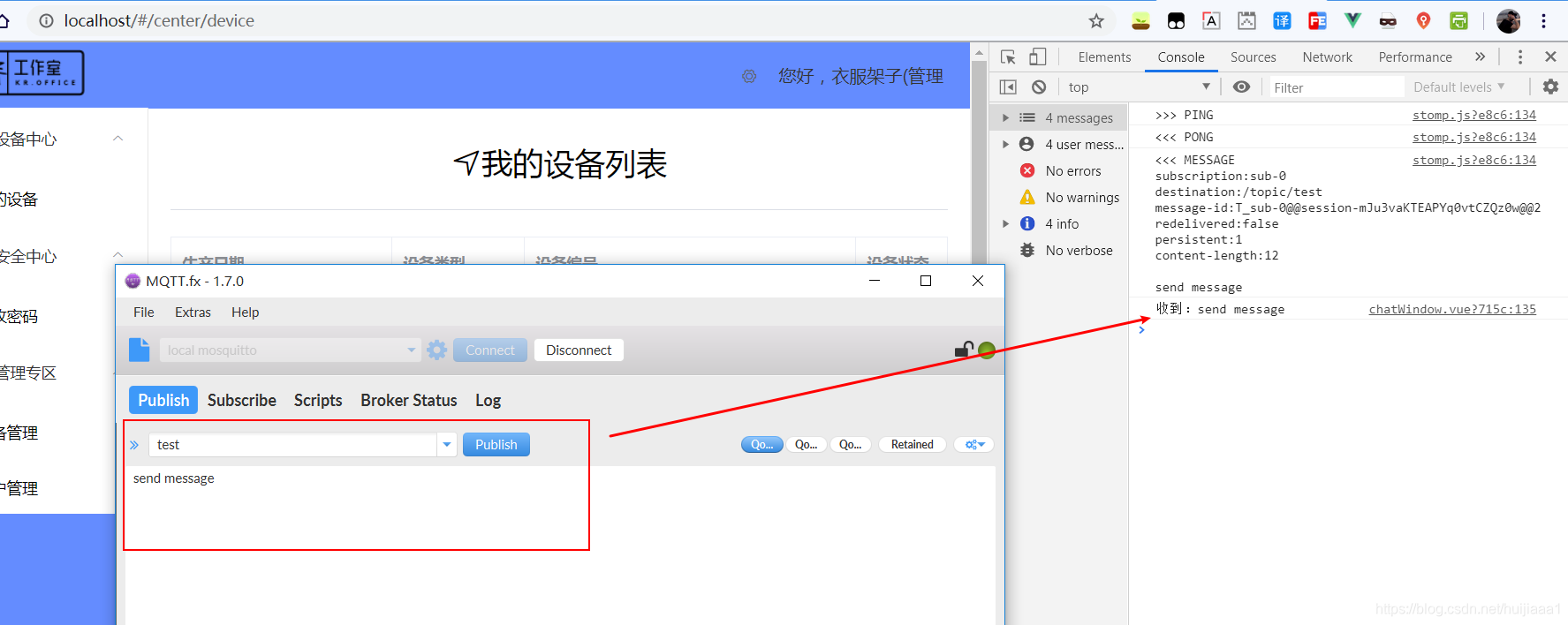Image resolution: width=1568 pixels, height=625 pixels.
Task: Open stomp.js link beside PONG line
Action: (1474, 138)
